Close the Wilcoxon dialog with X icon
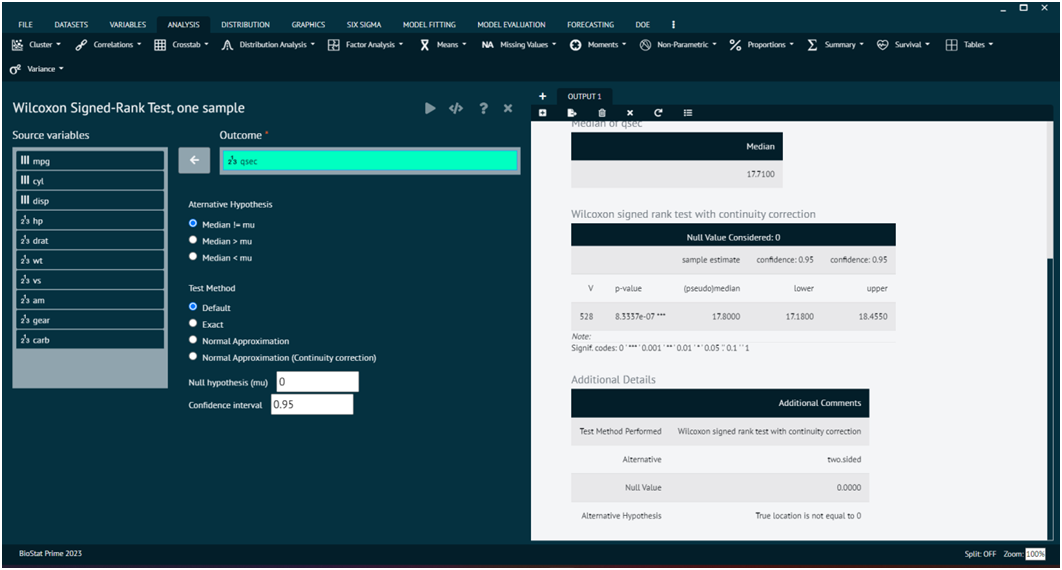1062x570 pixels. pyautogui.click(x=508, y=108)
